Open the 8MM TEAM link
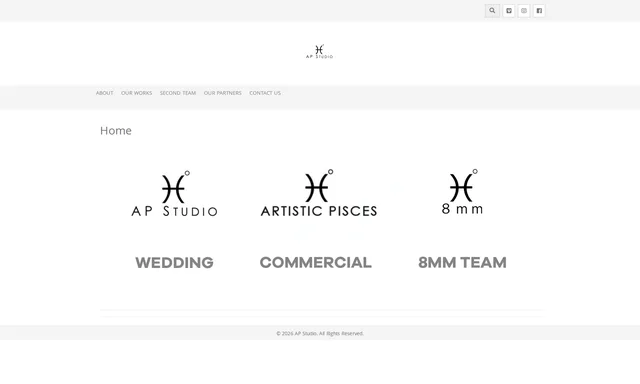Viewport: 640px width, 384px height. [462, 262]
